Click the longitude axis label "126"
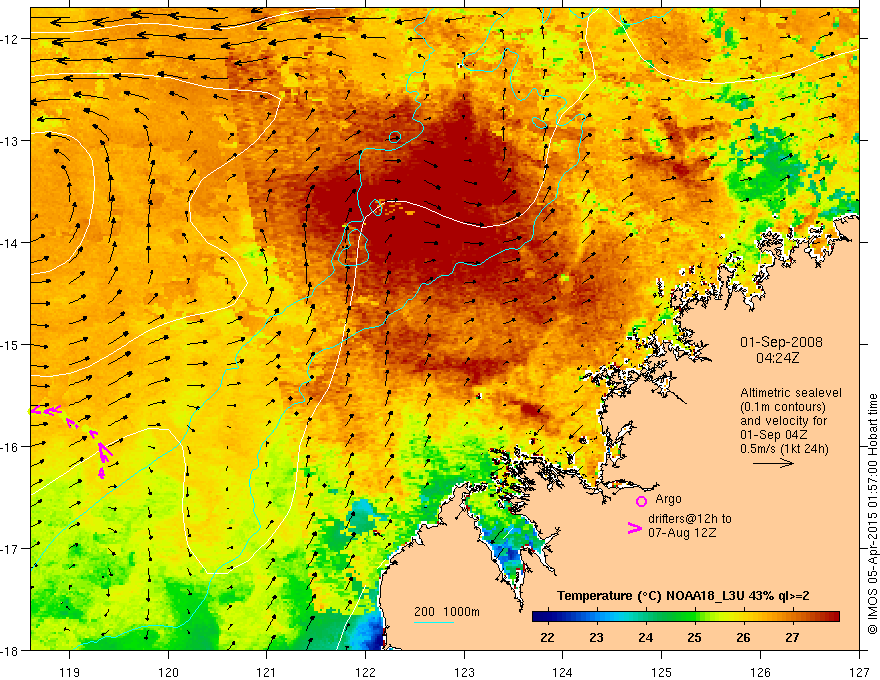The width and height of the screenshot is (880, 680). point(760,672)
